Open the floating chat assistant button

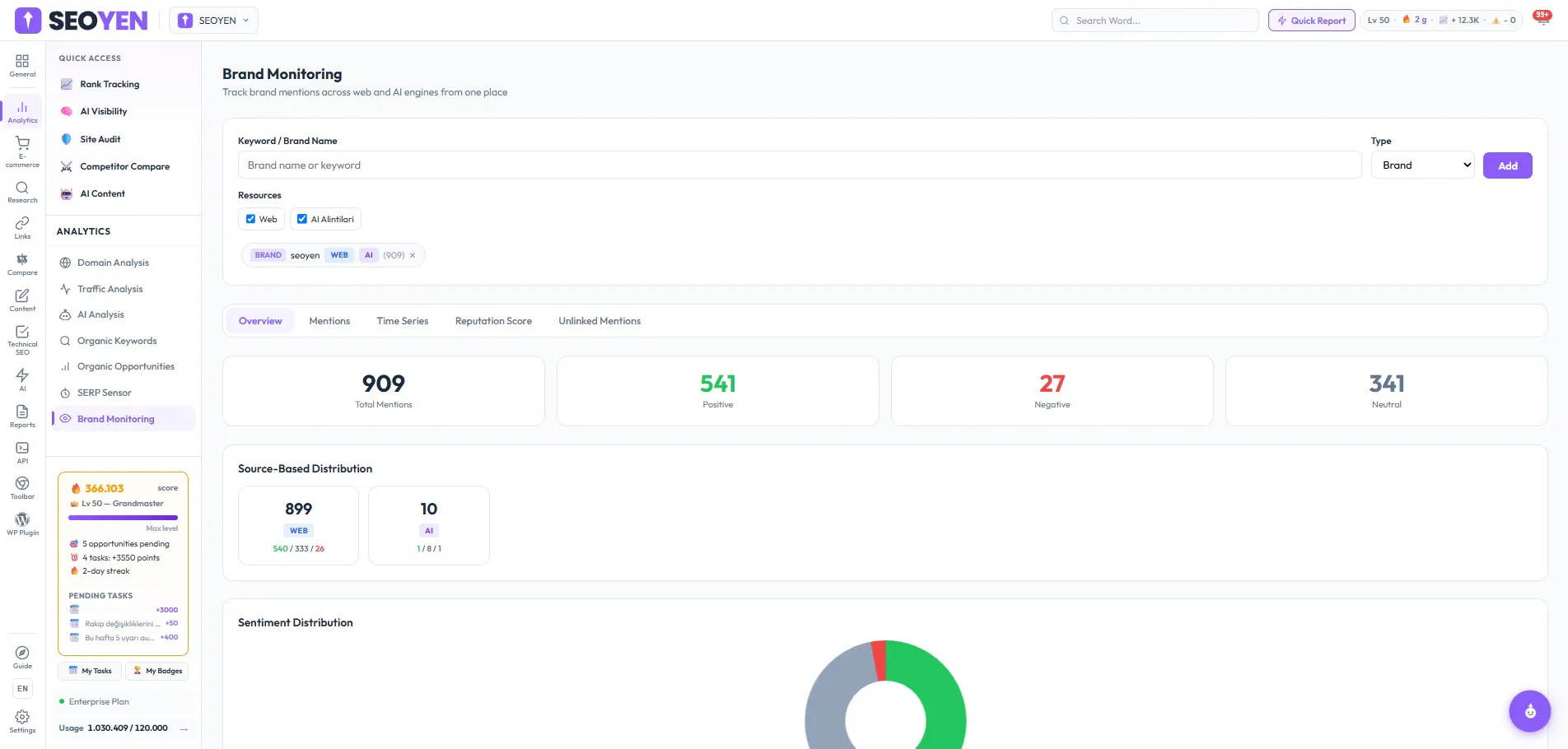pos(1530,711)
